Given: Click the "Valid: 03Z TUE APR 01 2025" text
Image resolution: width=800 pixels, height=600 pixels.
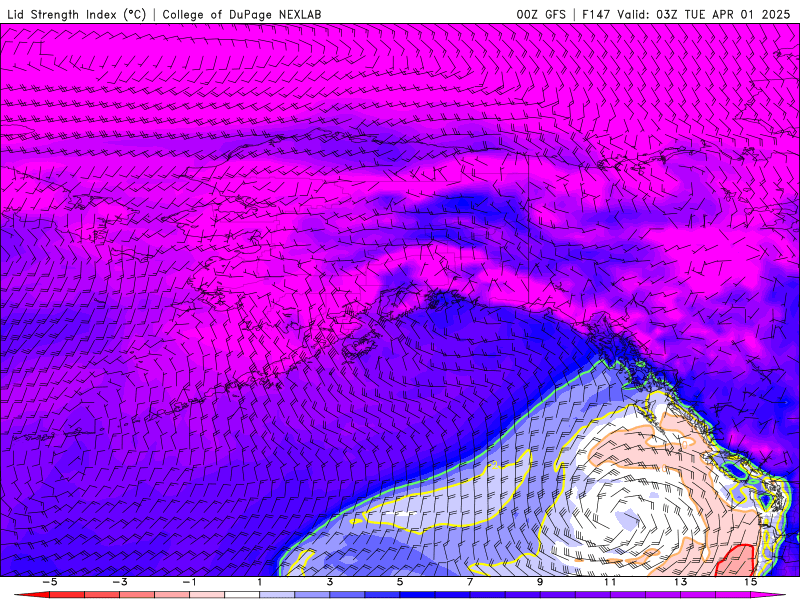Looking at the screenshot, I should (x=704, y=14).
